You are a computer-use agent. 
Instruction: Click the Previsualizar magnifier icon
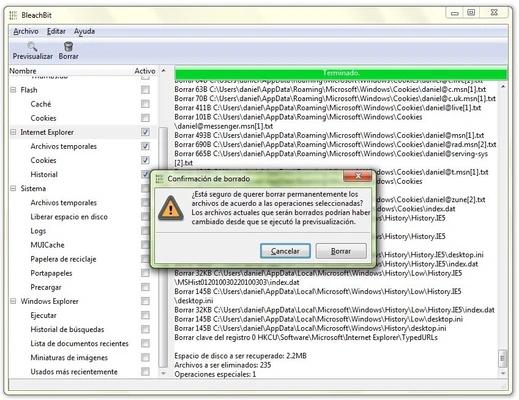point(32,46)
